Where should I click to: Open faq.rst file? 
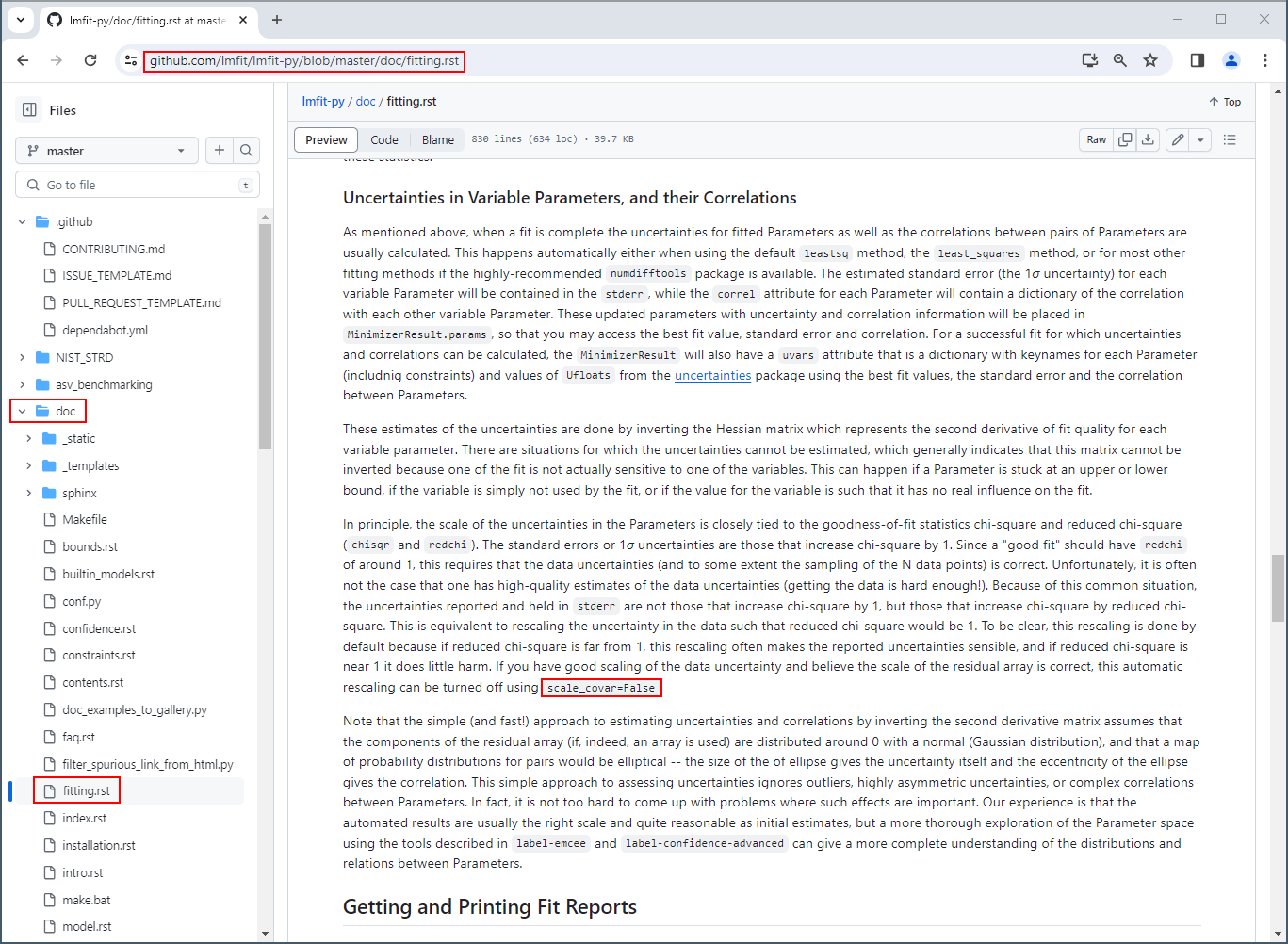tap(78, 738)
